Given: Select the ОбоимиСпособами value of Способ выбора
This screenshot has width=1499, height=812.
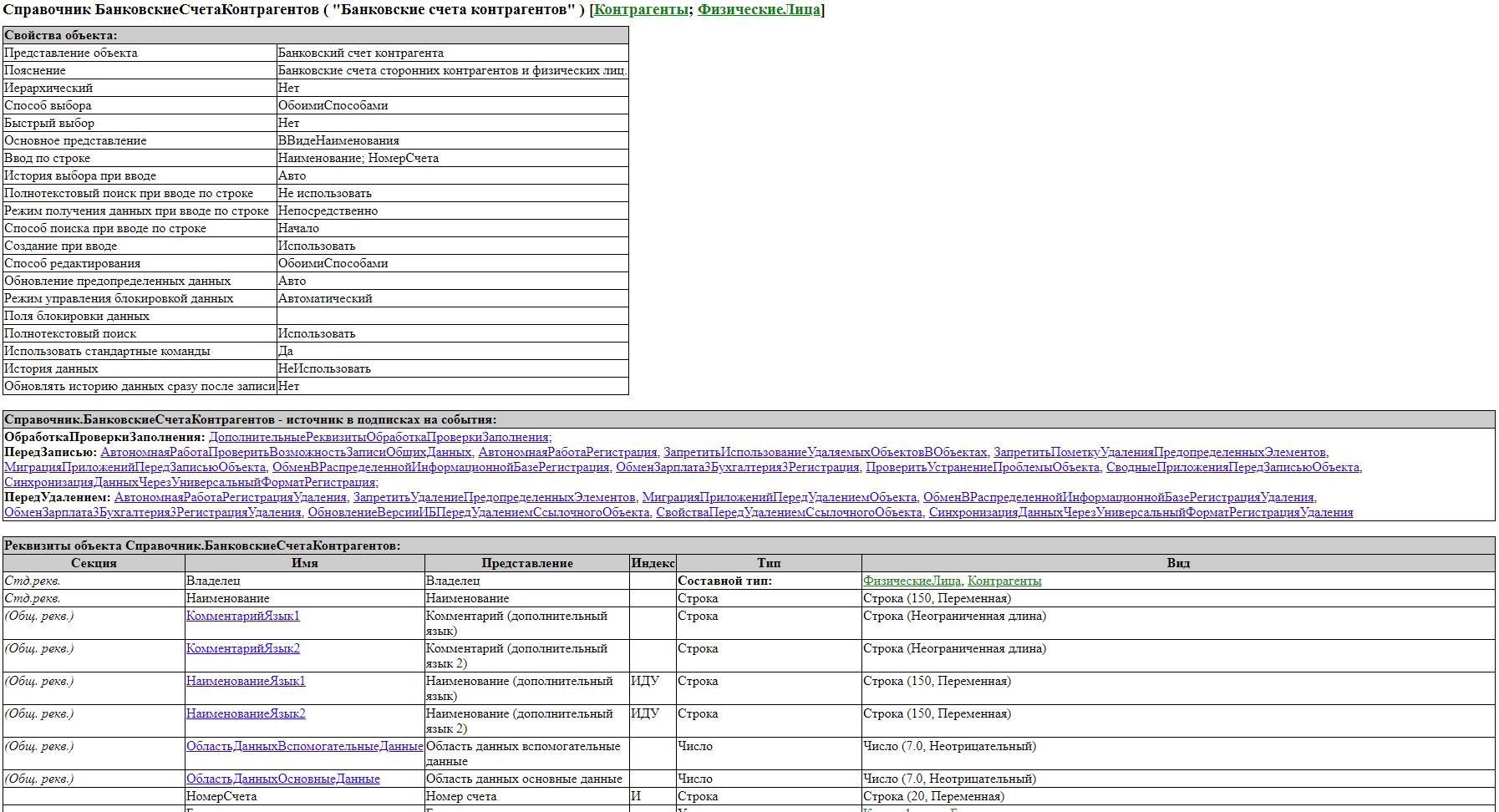Looking at the screenshot, I should (x=452, y=105).
